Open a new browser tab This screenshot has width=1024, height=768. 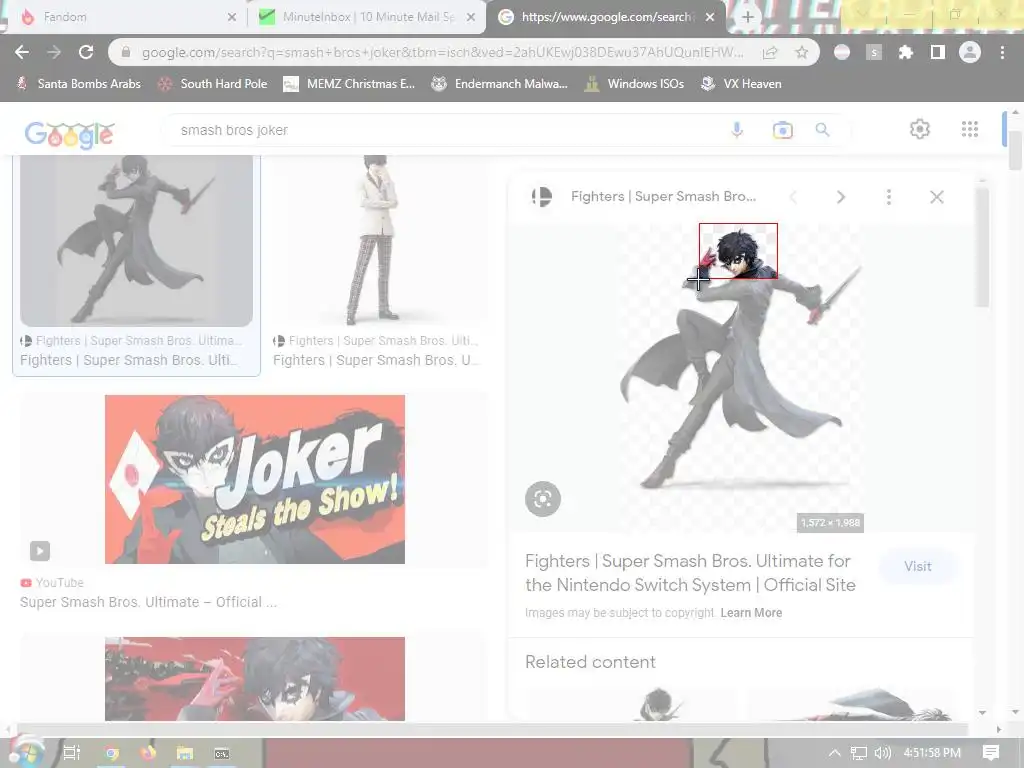tap(748, 17)
